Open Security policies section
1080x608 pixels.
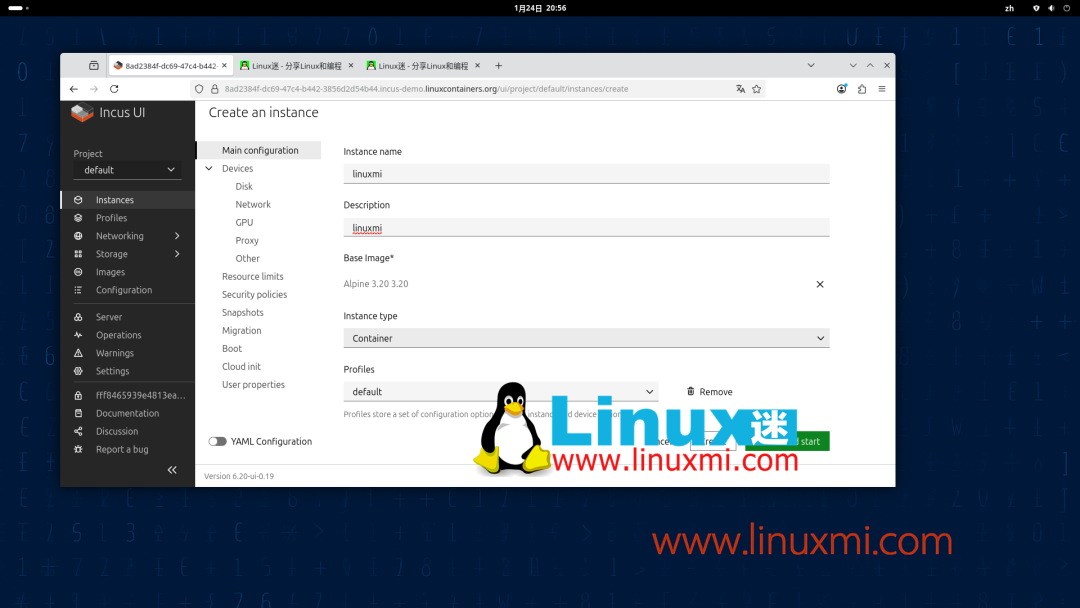[x=254, y=294]
